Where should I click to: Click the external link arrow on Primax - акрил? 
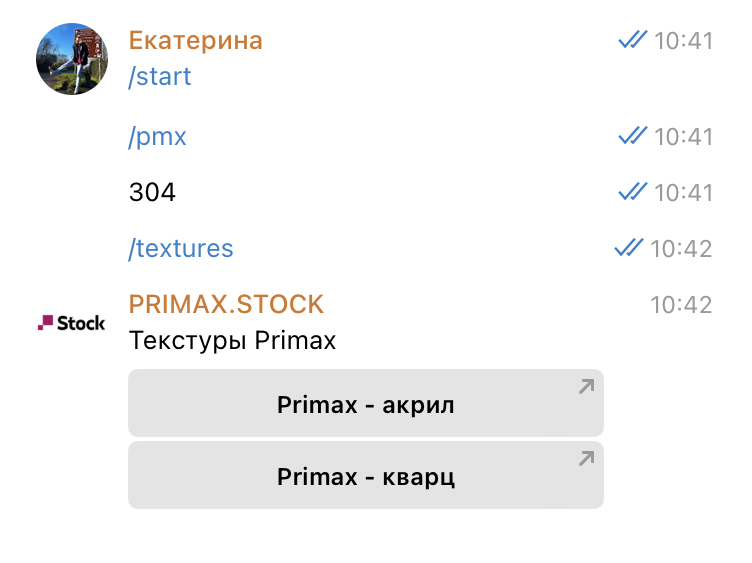click(x=587, y=386)
